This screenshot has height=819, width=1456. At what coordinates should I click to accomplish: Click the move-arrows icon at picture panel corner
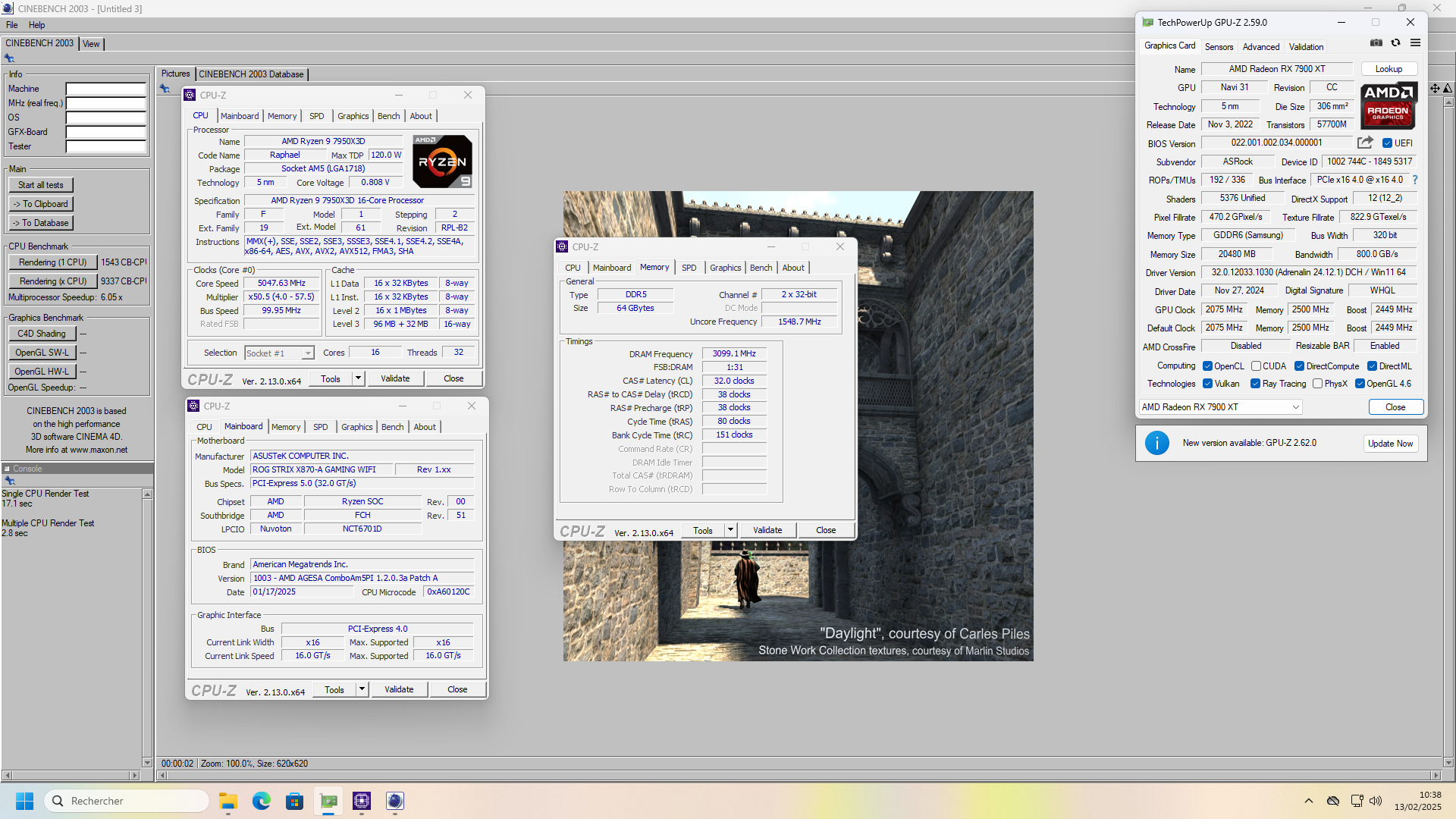1435,89
